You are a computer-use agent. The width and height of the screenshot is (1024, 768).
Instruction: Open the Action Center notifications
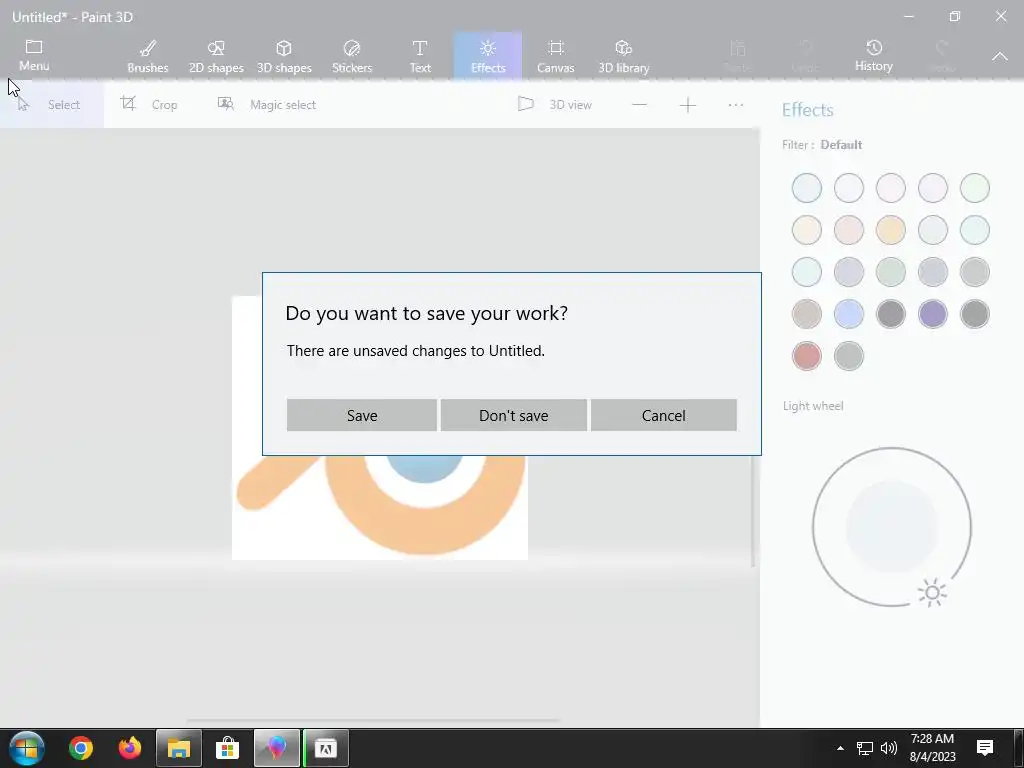tap(985, 748)
